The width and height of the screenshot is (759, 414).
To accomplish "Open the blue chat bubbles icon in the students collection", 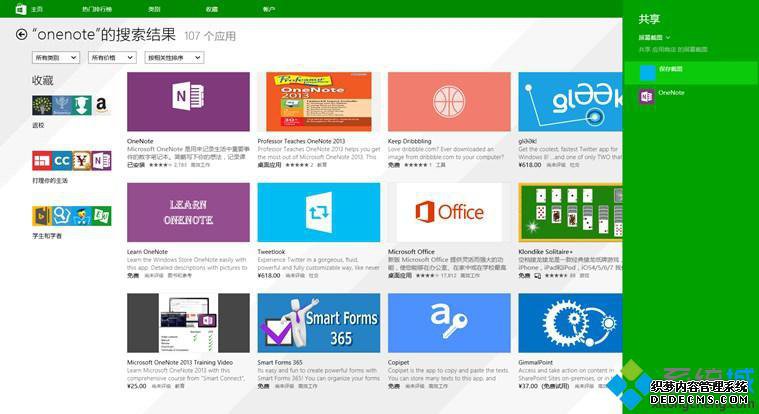I will pos(62,216).
